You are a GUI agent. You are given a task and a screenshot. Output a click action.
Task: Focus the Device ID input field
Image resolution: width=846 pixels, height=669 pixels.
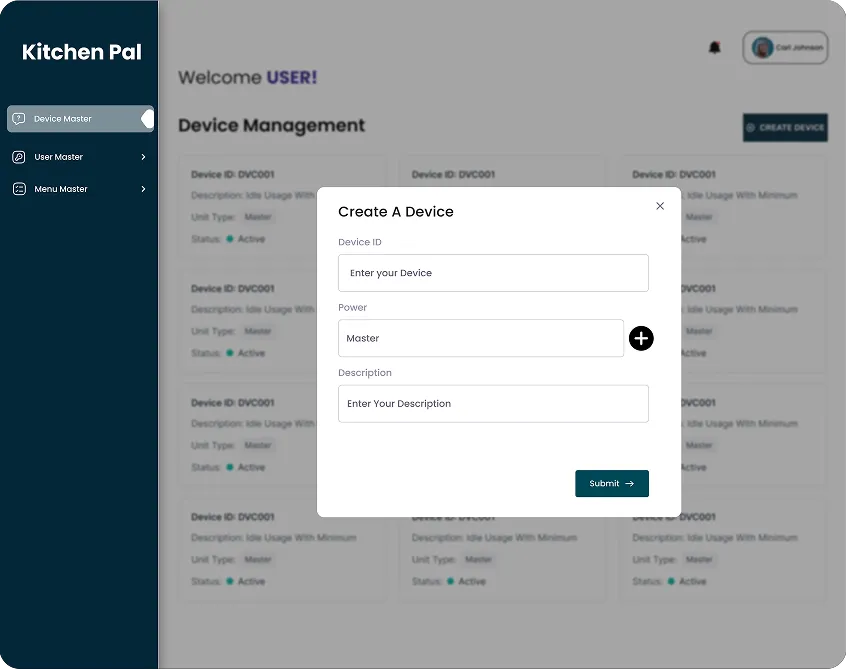(x=493, y=273)
